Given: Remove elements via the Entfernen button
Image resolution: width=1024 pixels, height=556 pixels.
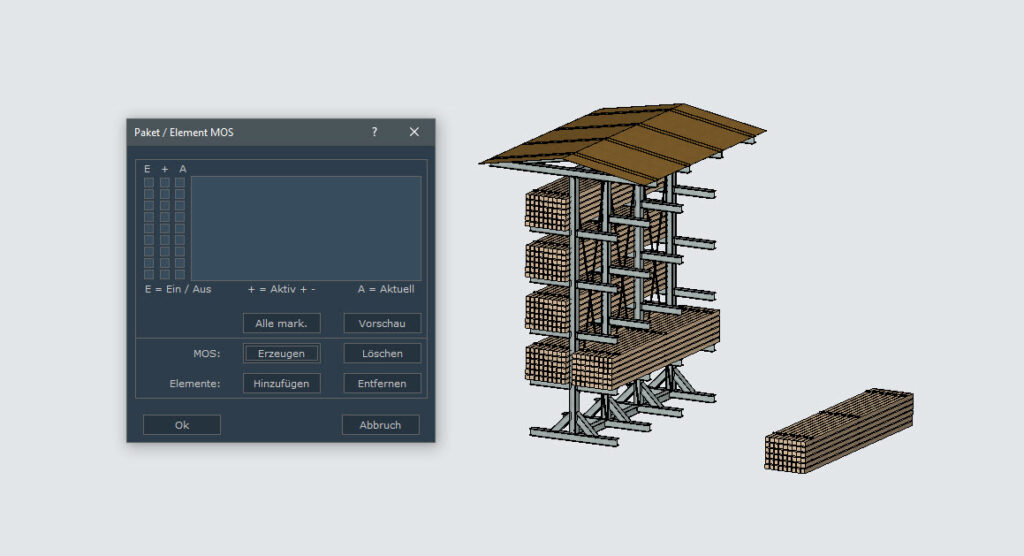Looking at the screenshot, I should [x=382, y=383].
